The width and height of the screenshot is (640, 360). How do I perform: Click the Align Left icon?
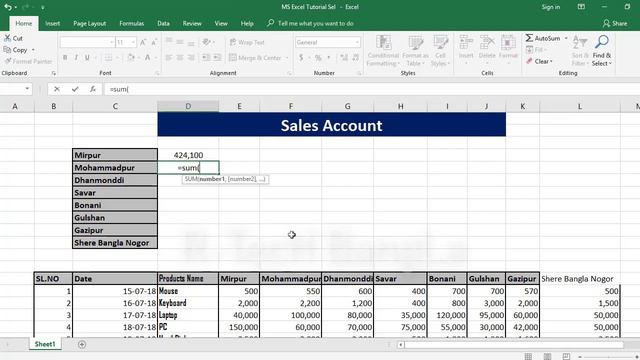point(169,58)
